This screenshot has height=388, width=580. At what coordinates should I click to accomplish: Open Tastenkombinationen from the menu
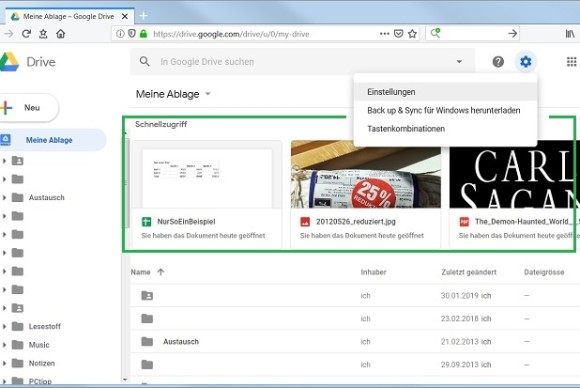[445, 129]
